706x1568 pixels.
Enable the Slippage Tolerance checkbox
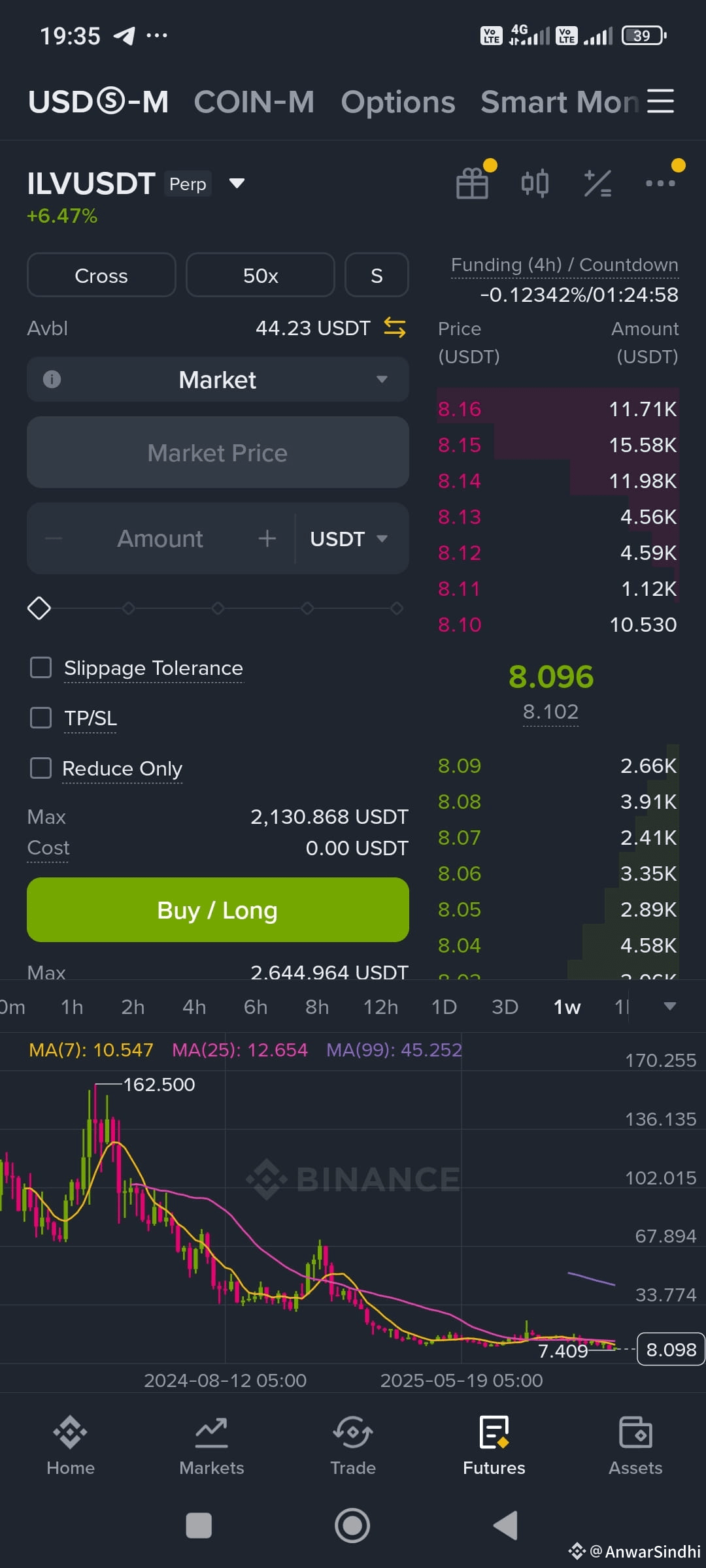pyautogui.click(x=41, y=668)
